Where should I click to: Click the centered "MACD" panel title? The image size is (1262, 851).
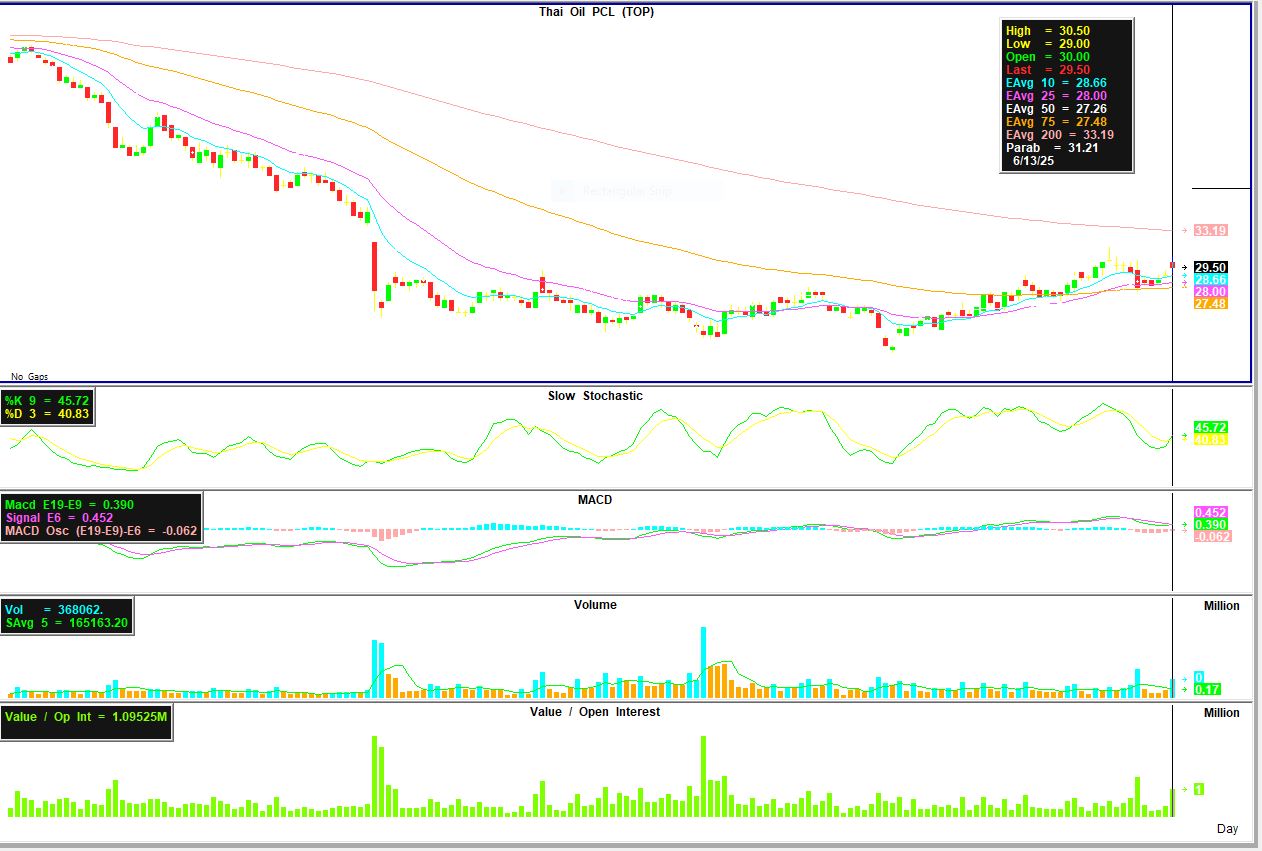595,500
